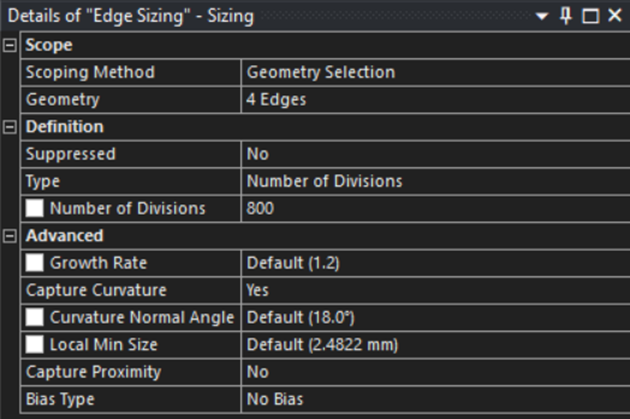Collapse the Definition section
Image resolution: width=630 pixels, height=419 pixels.
10,127
